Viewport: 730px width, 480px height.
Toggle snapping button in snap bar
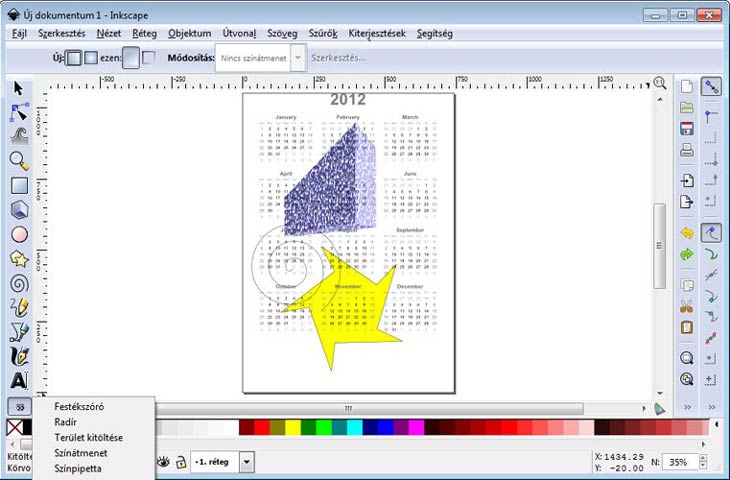pyautogui.click(x=711, y=89)
